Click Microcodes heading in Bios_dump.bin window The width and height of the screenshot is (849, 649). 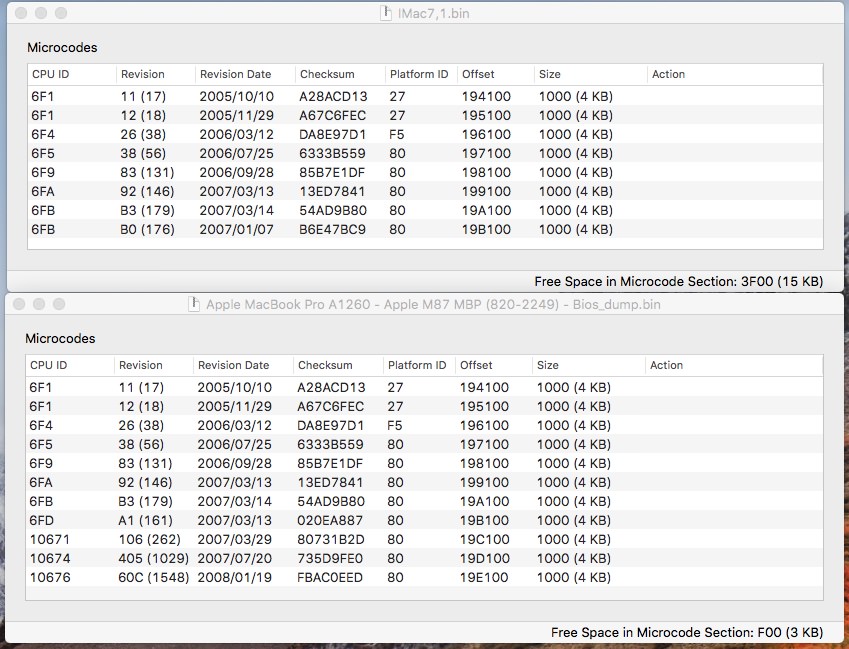tap(60, 338)
